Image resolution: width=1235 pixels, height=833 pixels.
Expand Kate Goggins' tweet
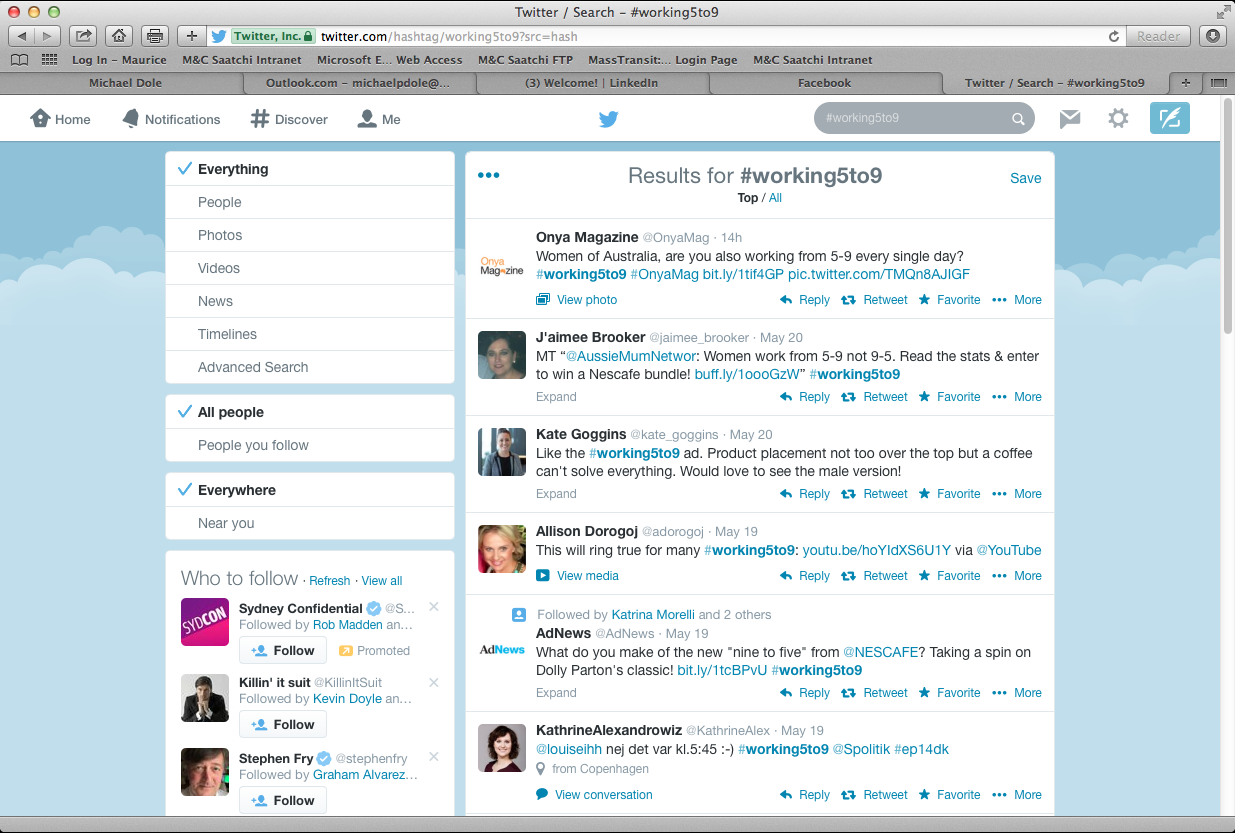556,494
